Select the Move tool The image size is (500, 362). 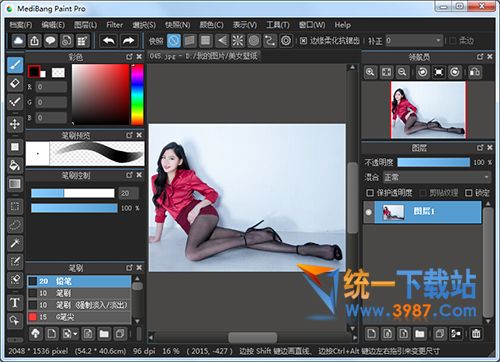15,124
